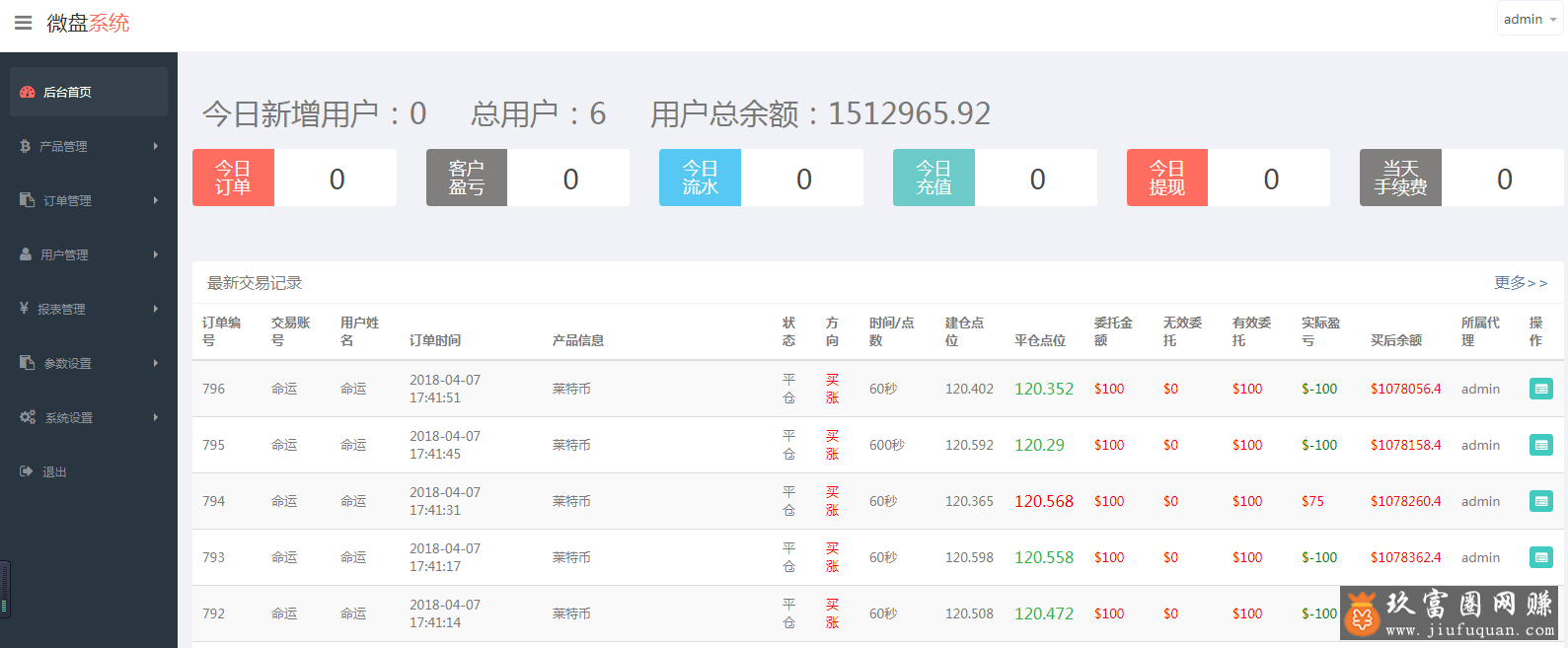Open details icon for order 795
Viewport: 1568px width, 648px height.
tap(1540, 445)
